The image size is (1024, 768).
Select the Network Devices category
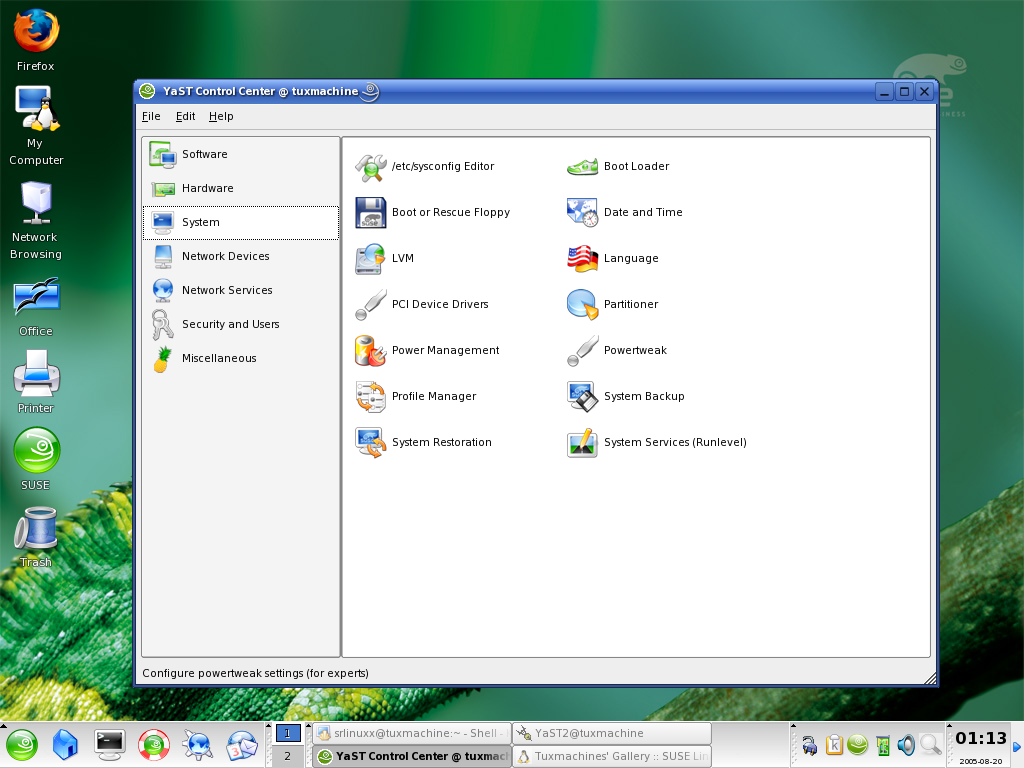(241, 256)
